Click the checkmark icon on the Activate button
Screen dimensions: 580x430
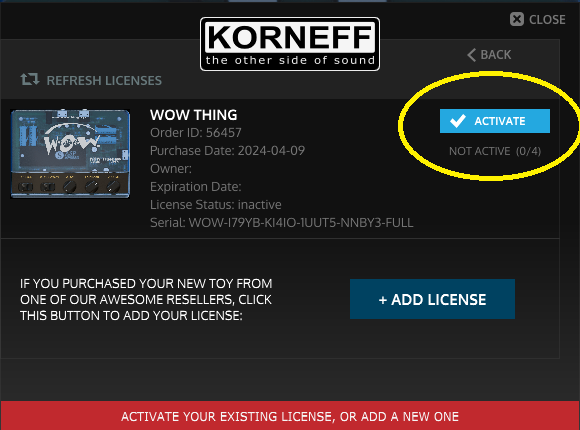458,121
